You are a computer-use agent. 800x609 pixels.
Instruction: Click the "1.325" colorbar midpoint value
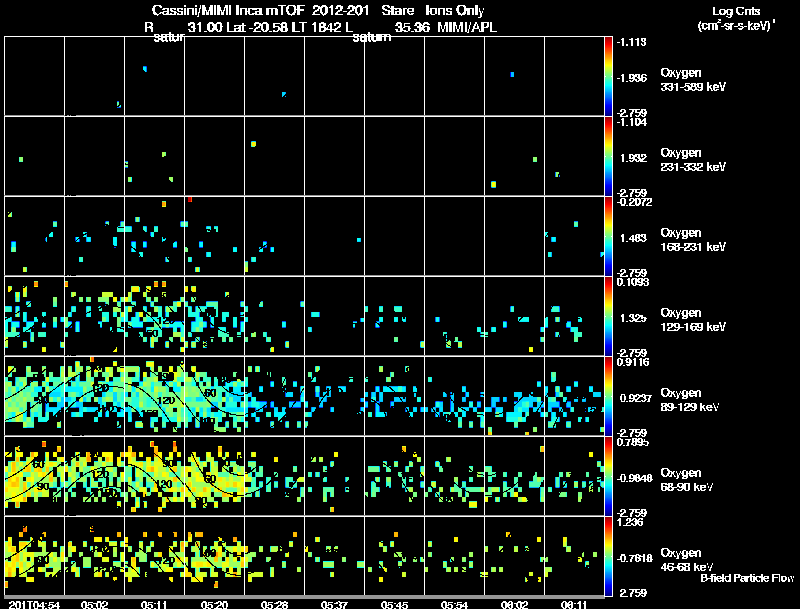pyautogui.click(x=633, y=318)
